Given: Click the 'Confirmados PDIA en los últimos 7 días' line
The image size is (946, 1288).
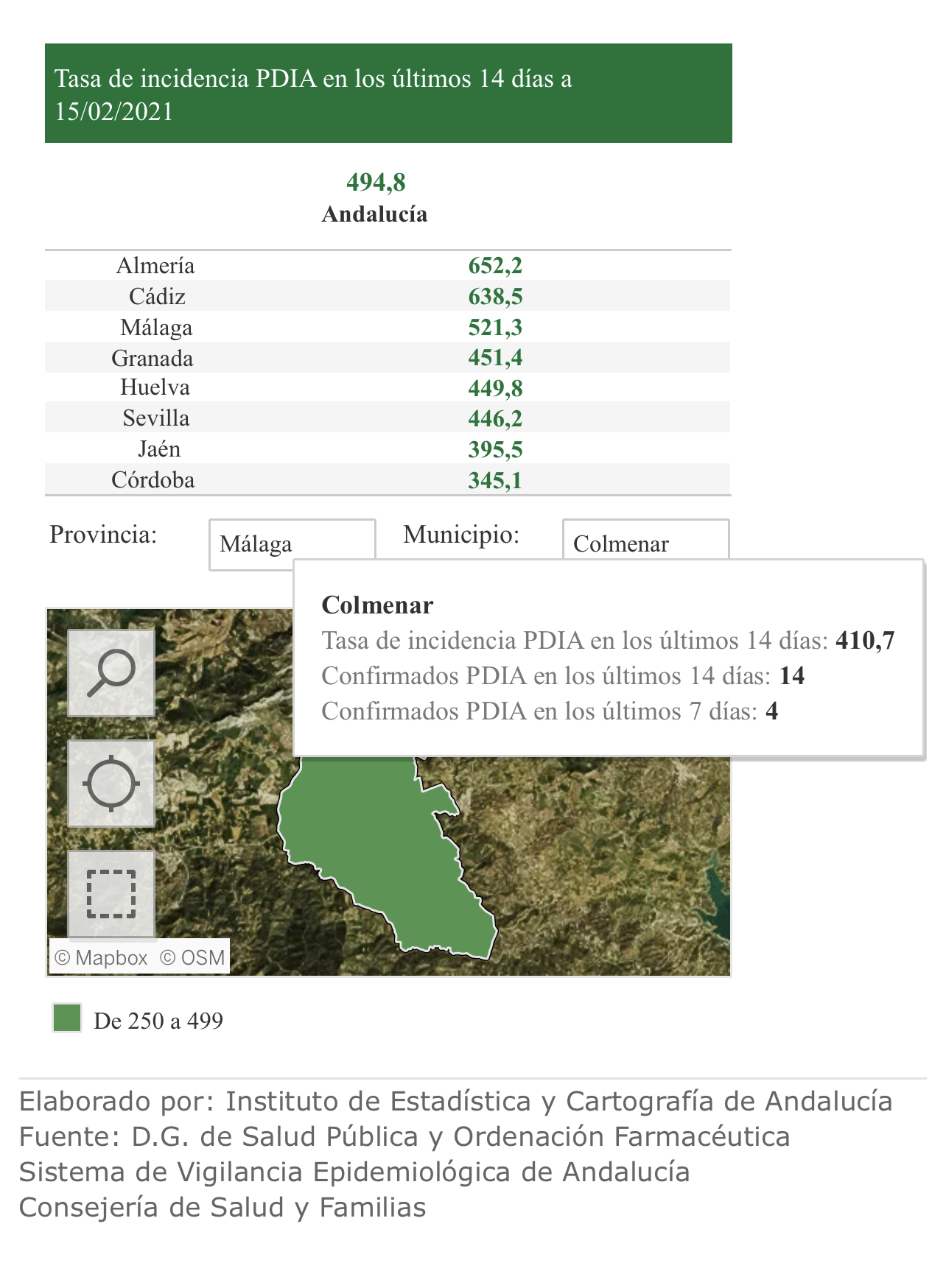Looking at the screenshot, I should click(550, 711).
